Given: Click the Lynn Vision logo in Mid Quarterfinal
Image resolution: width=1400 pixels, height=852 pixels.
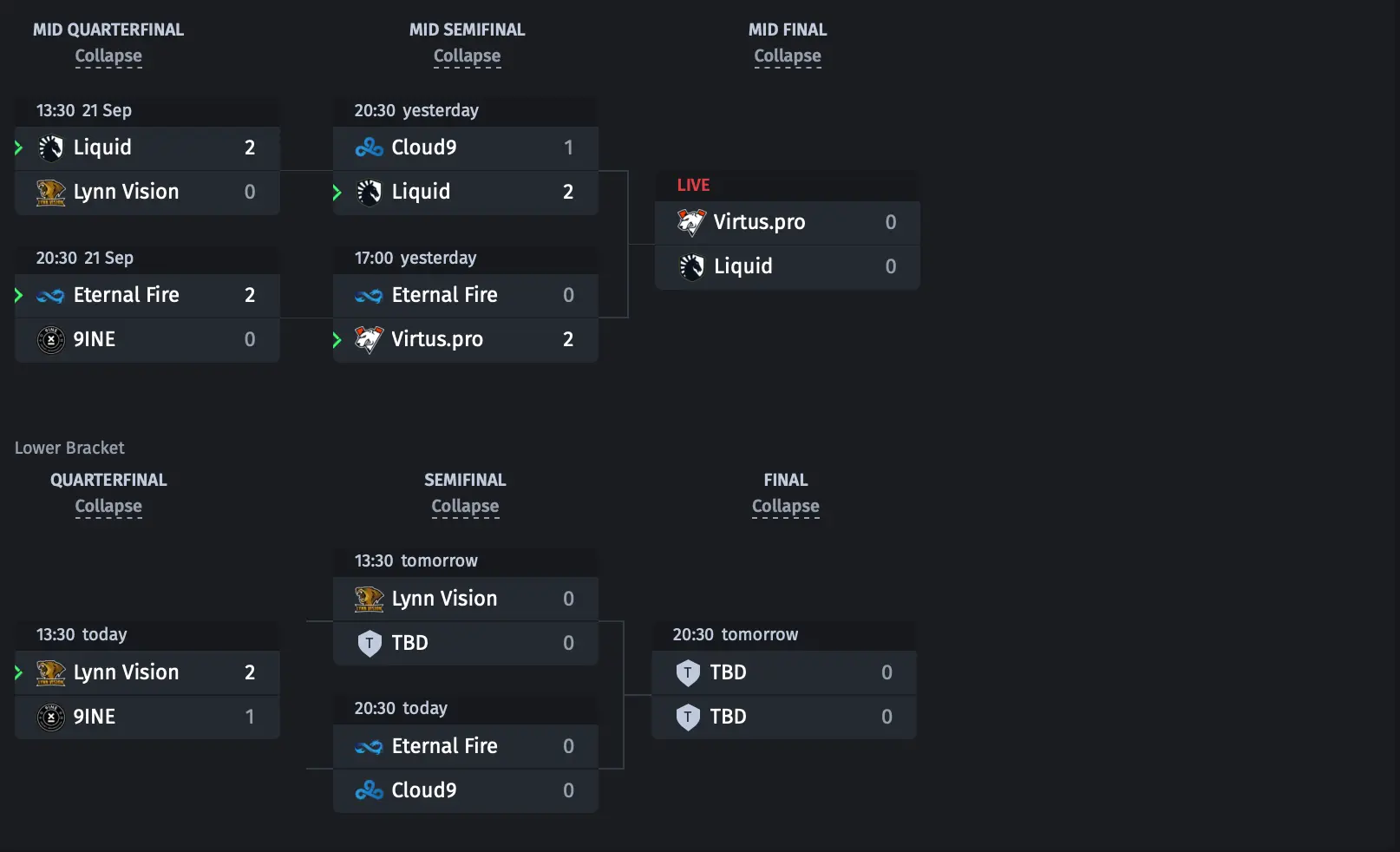Looking at the screenshot, I should coord(51,193).
